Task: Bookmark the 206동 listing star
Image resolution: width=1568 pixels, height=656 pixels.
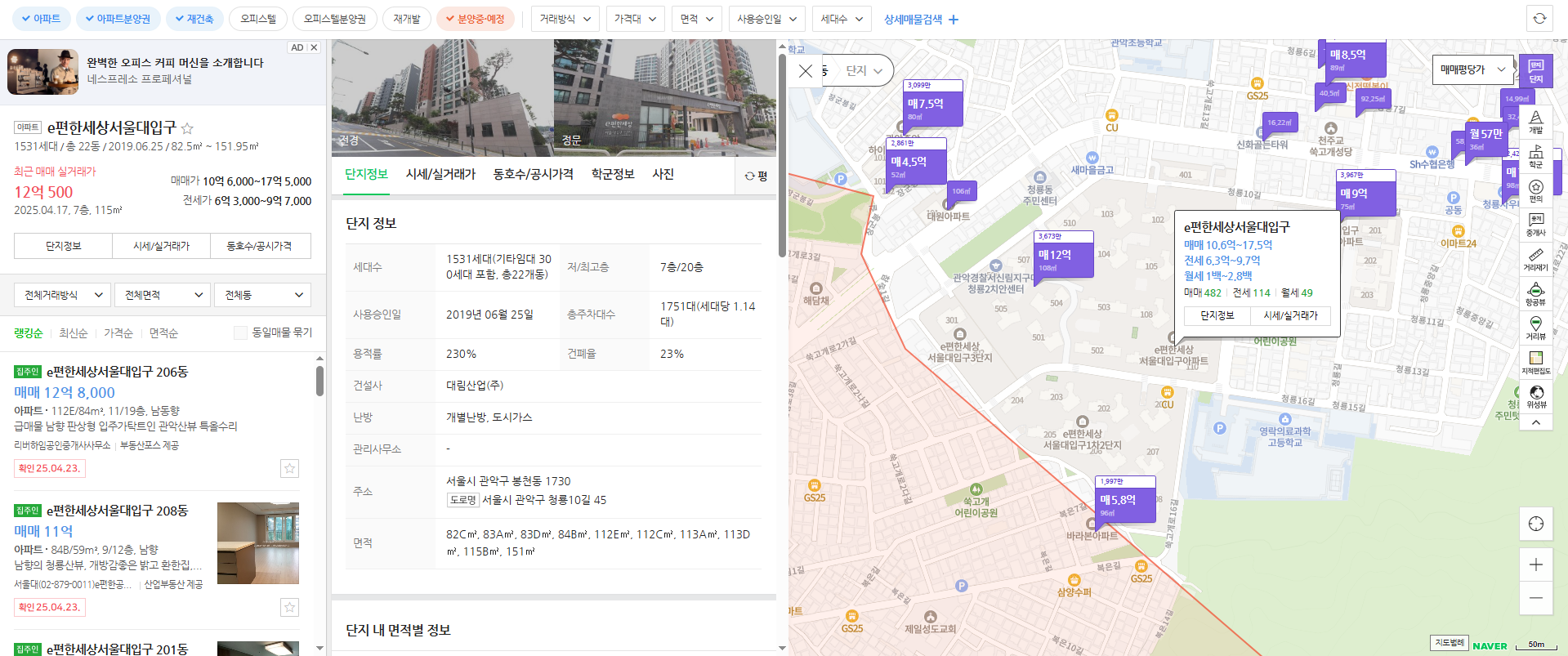Action: [x=289, y=468]
